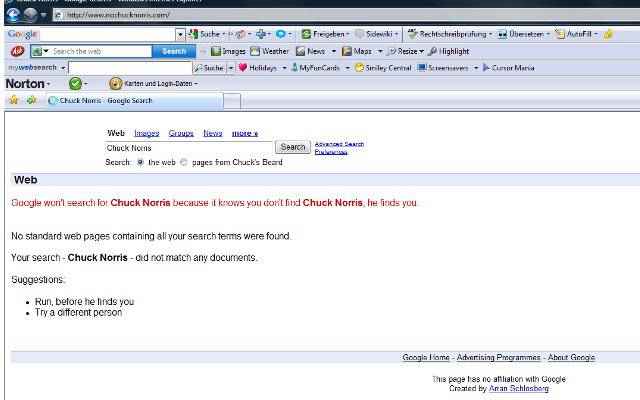
Task: Select the Chuck Norris - Google Search tab
Action: point(135,101)
